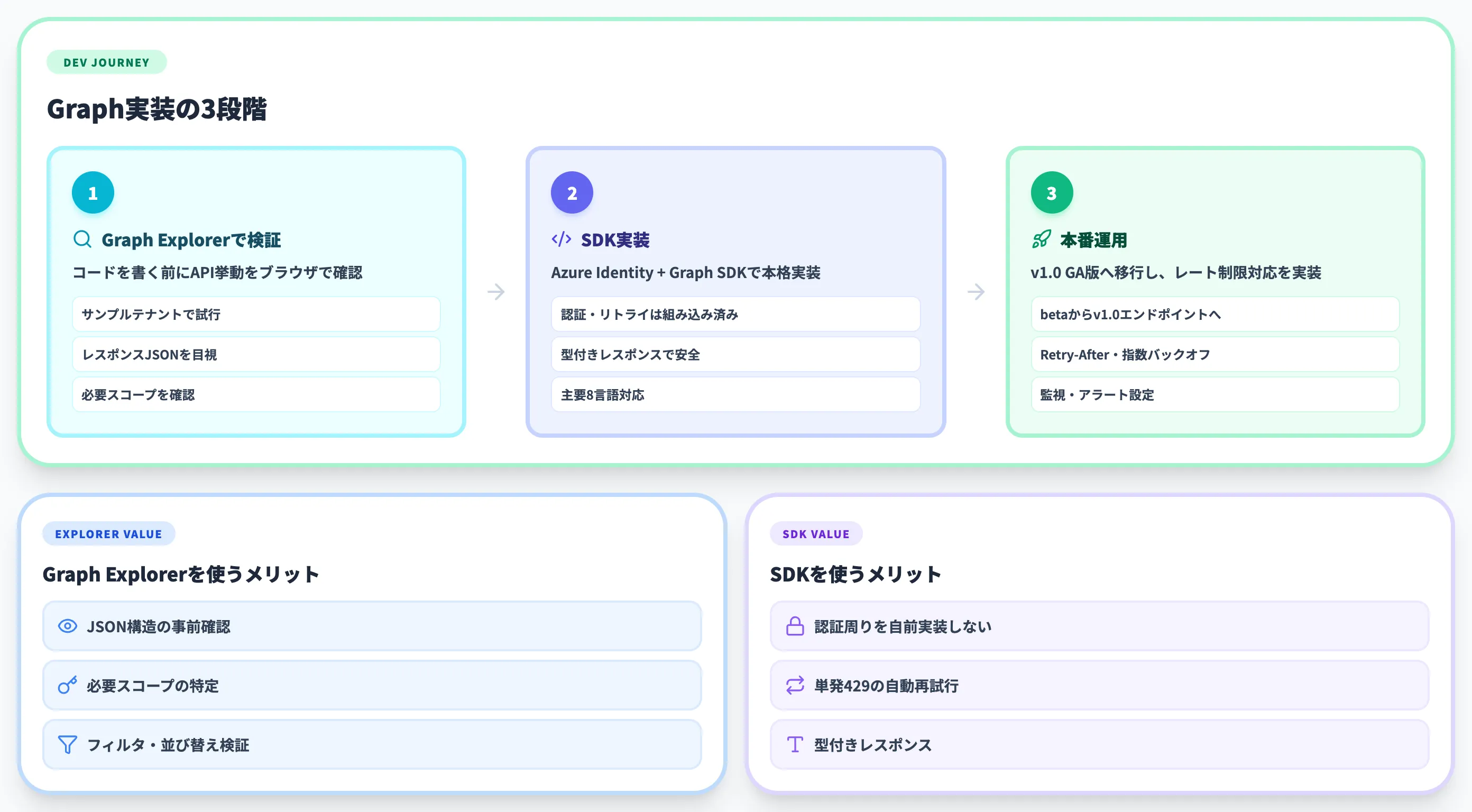The image size is (1472, 812).
Task: Select the 認証・リトライは組み込み済み item
Action: pos(736,315)
